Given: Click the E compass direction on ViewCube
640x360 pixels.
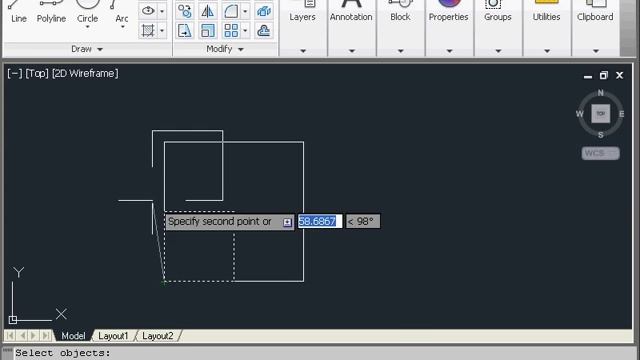Looking at the screenshot, I should point(621,114).
